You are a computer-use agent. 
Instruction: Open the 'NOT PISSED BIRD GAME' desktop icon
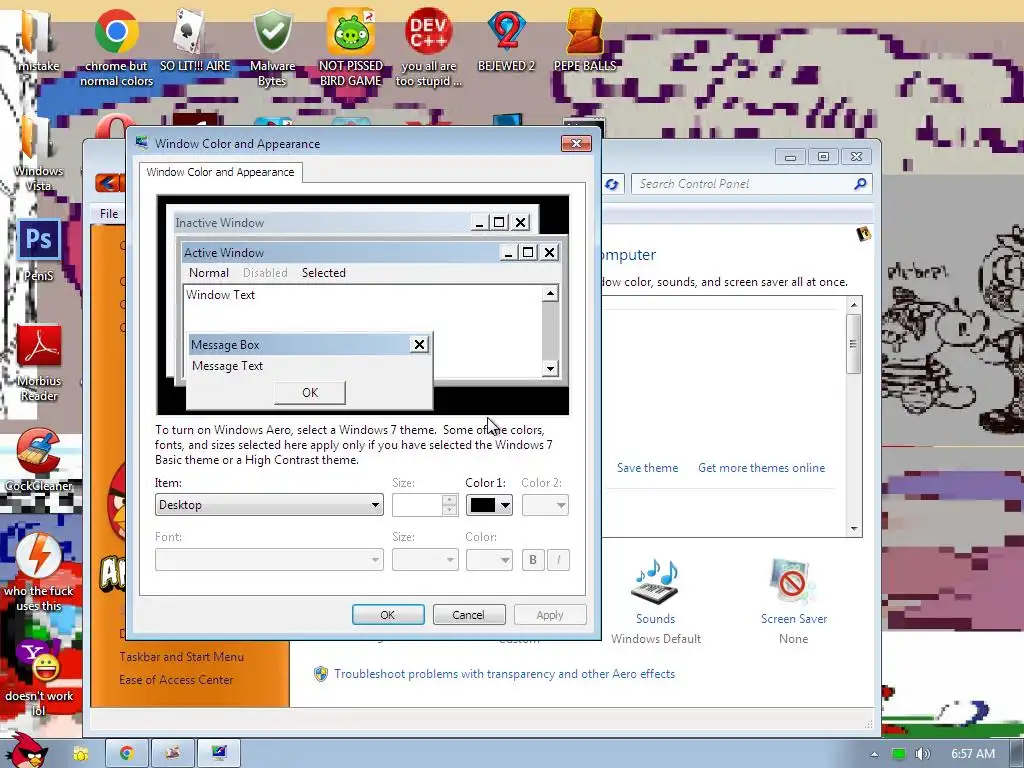pyautogui.click(x=351, y=48)
